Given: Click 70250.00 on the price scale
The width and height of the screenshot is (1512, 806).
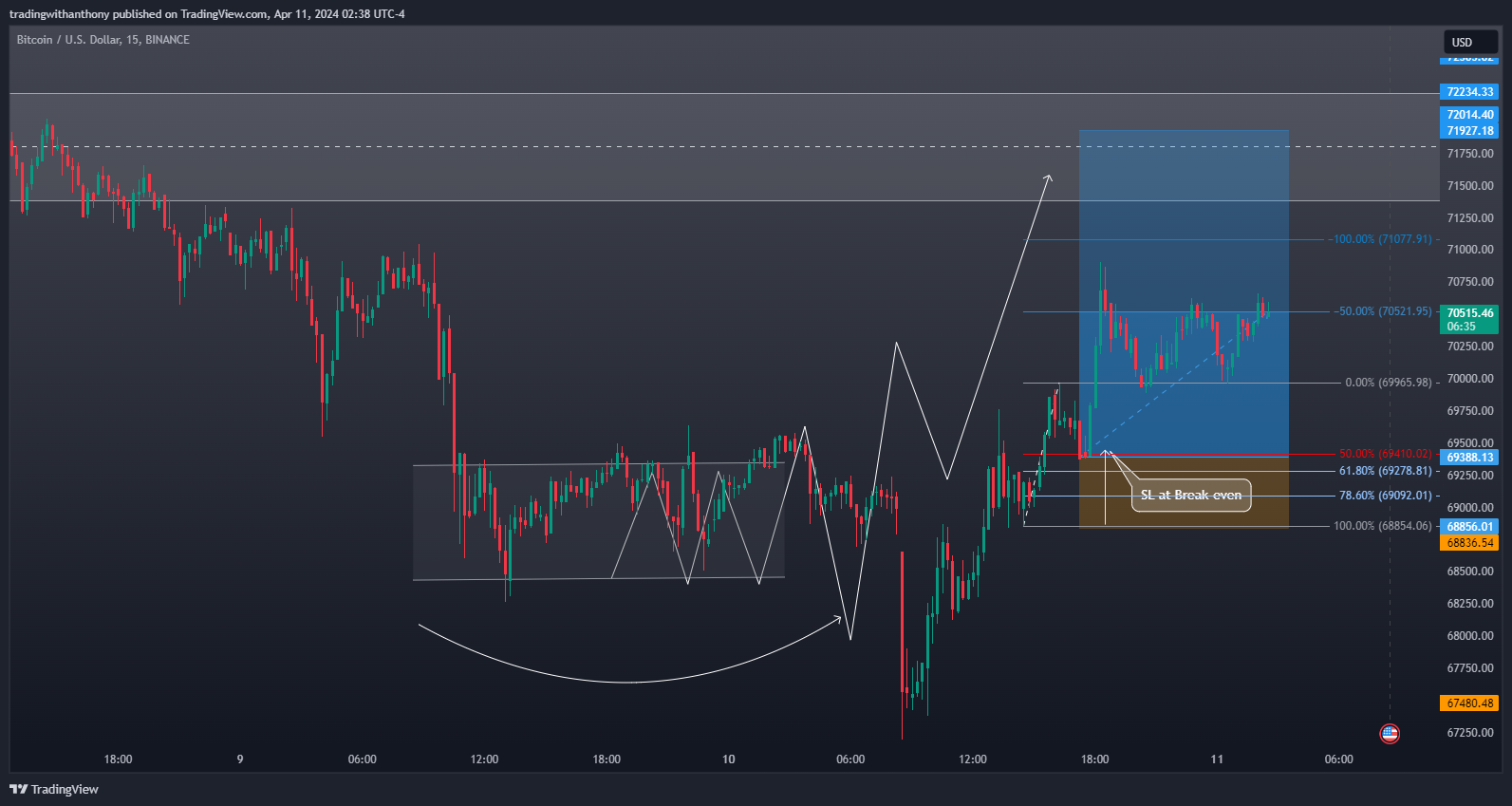Looking at the screenshot, I should (1470, 347).
